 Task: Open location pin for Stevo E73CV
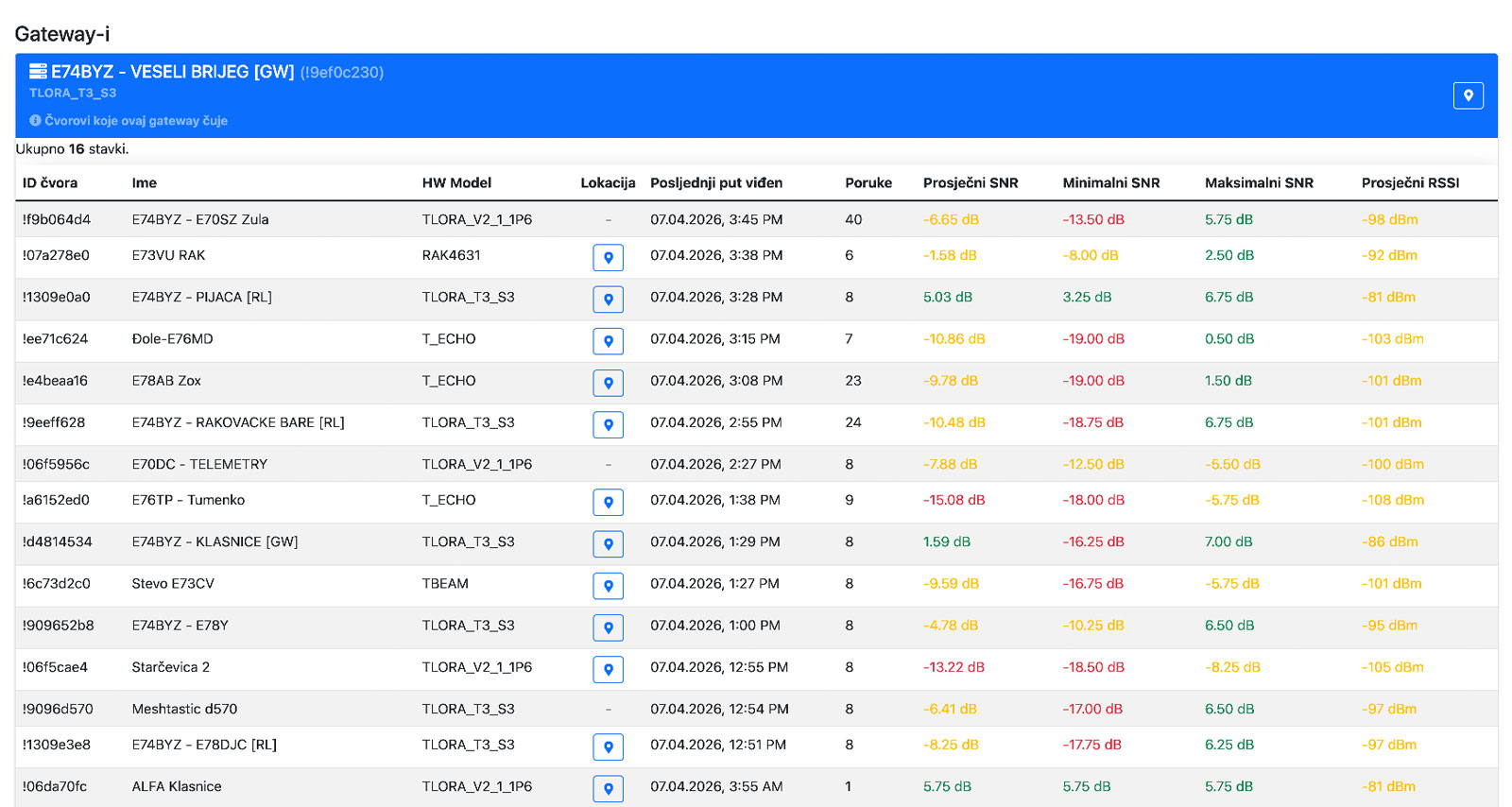[608, 585]
